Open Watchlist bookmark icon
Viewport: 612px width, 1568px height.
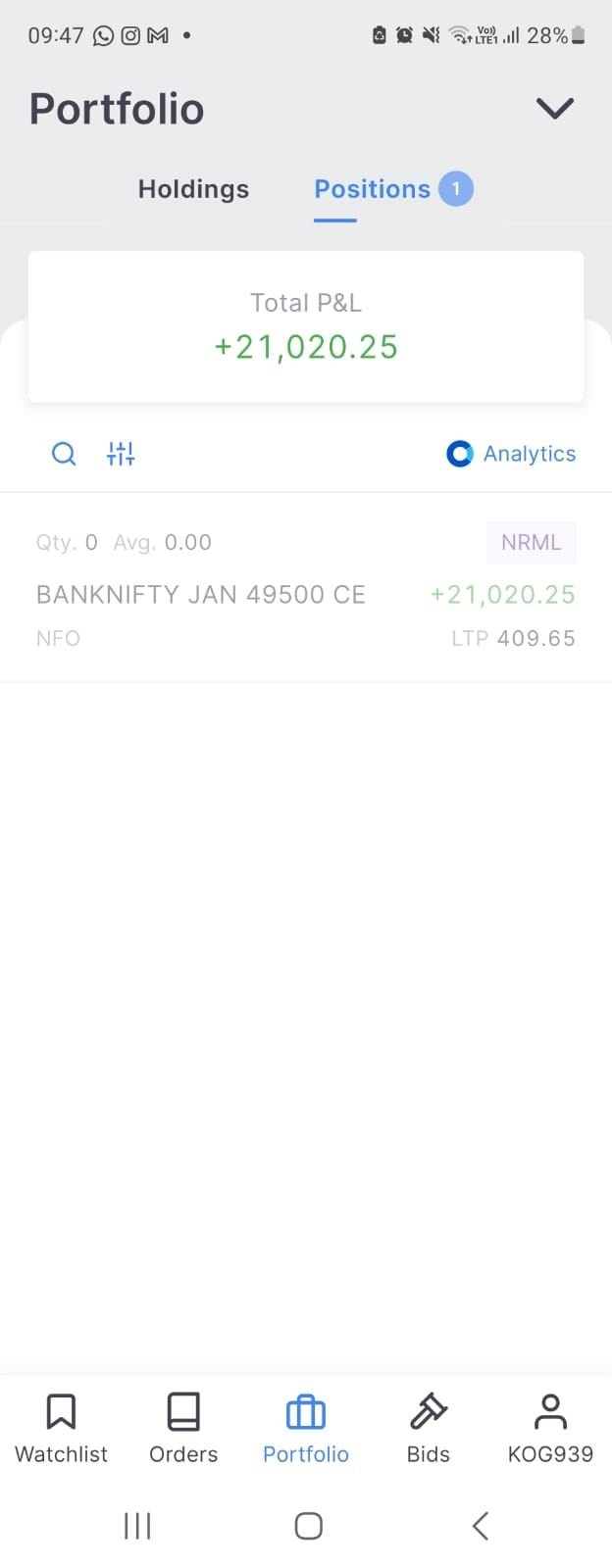coord(61,1412)
